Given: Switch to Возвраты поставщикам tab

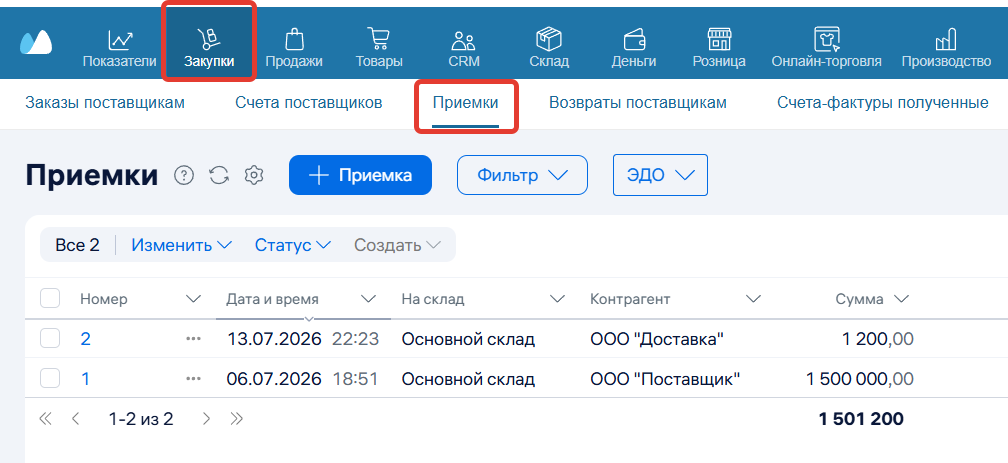Looking at the screenshot, I should click(638, 103).
